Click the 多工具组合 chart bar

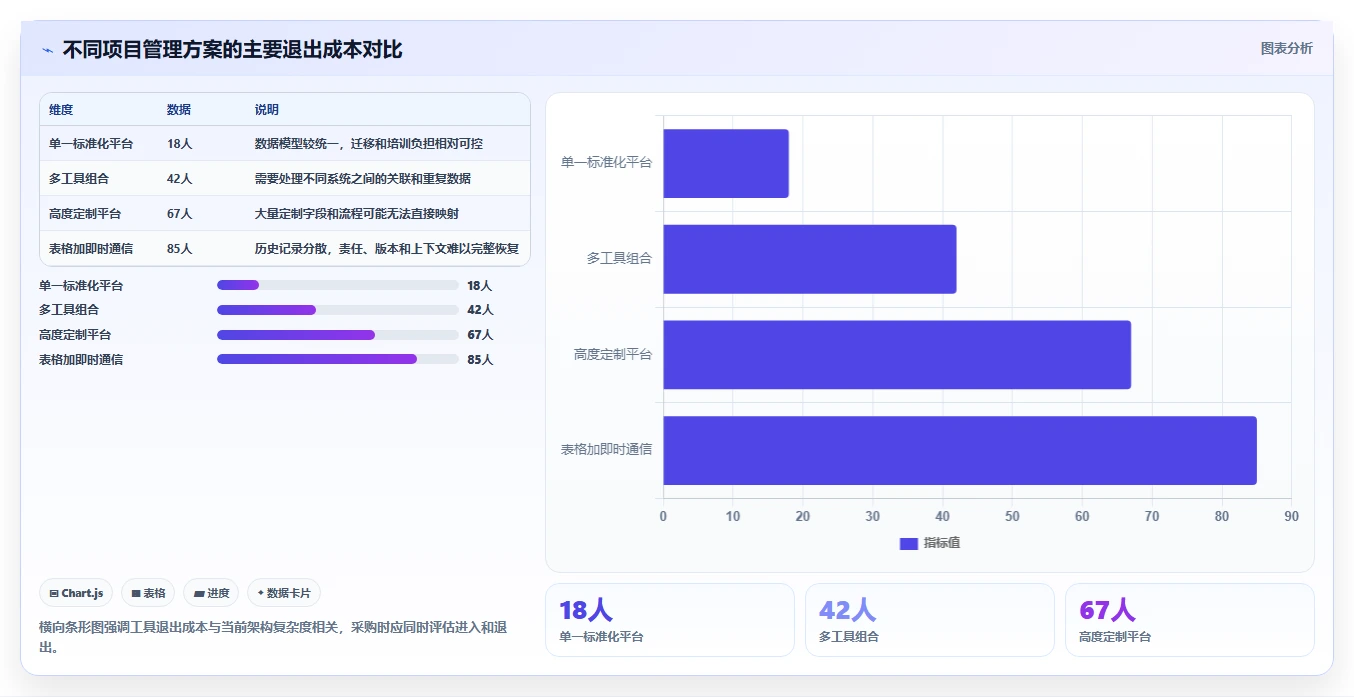(x=810, y=259)
